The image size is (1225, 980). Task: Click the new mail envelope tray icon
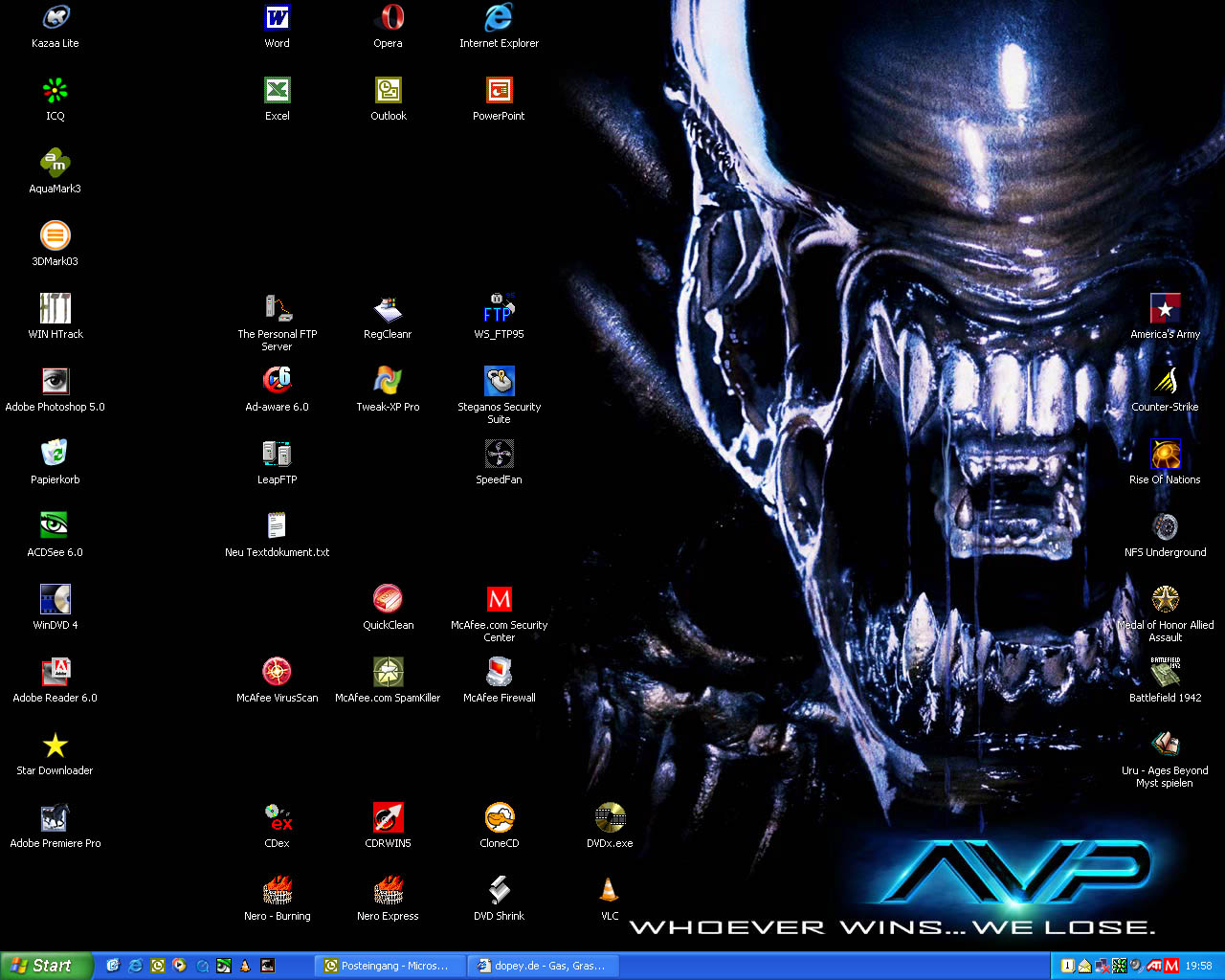(x=1084, y=967)
